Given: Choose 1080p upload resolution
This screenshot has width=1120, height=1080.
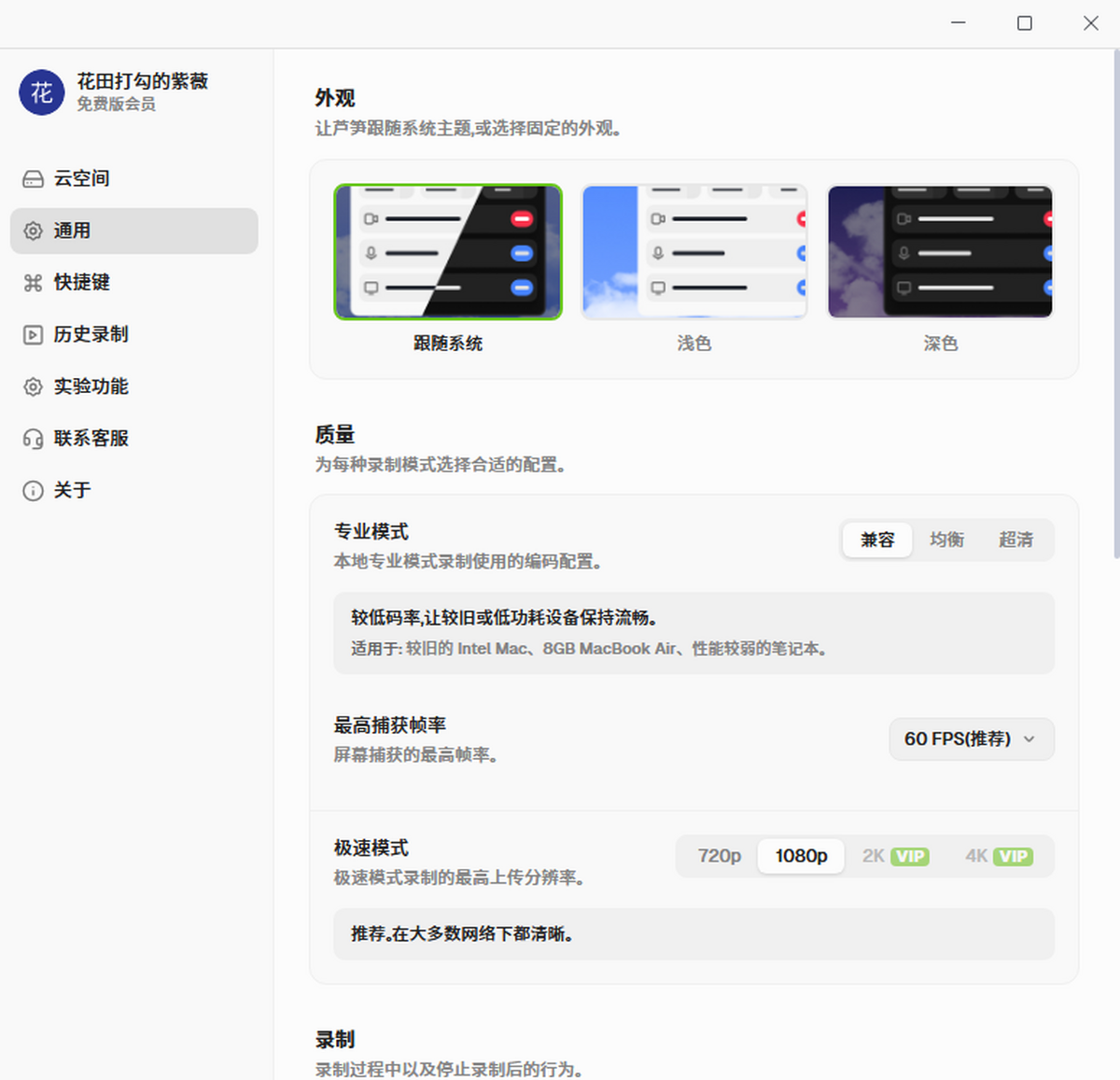Looking at the screenshot, I should tap(801, 856).
